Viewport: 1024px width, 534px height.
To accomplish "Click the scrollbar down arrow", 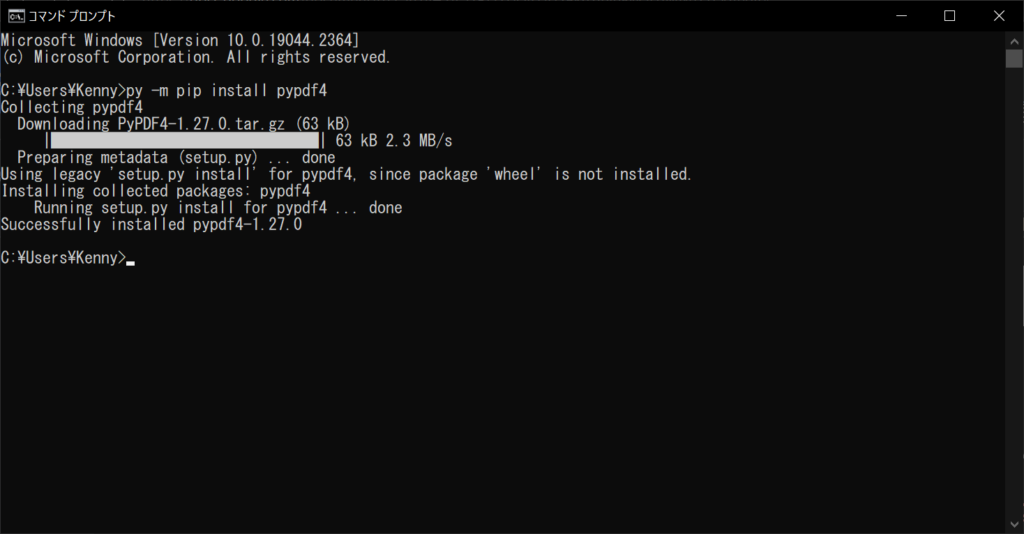I will tap(1014, 524).
